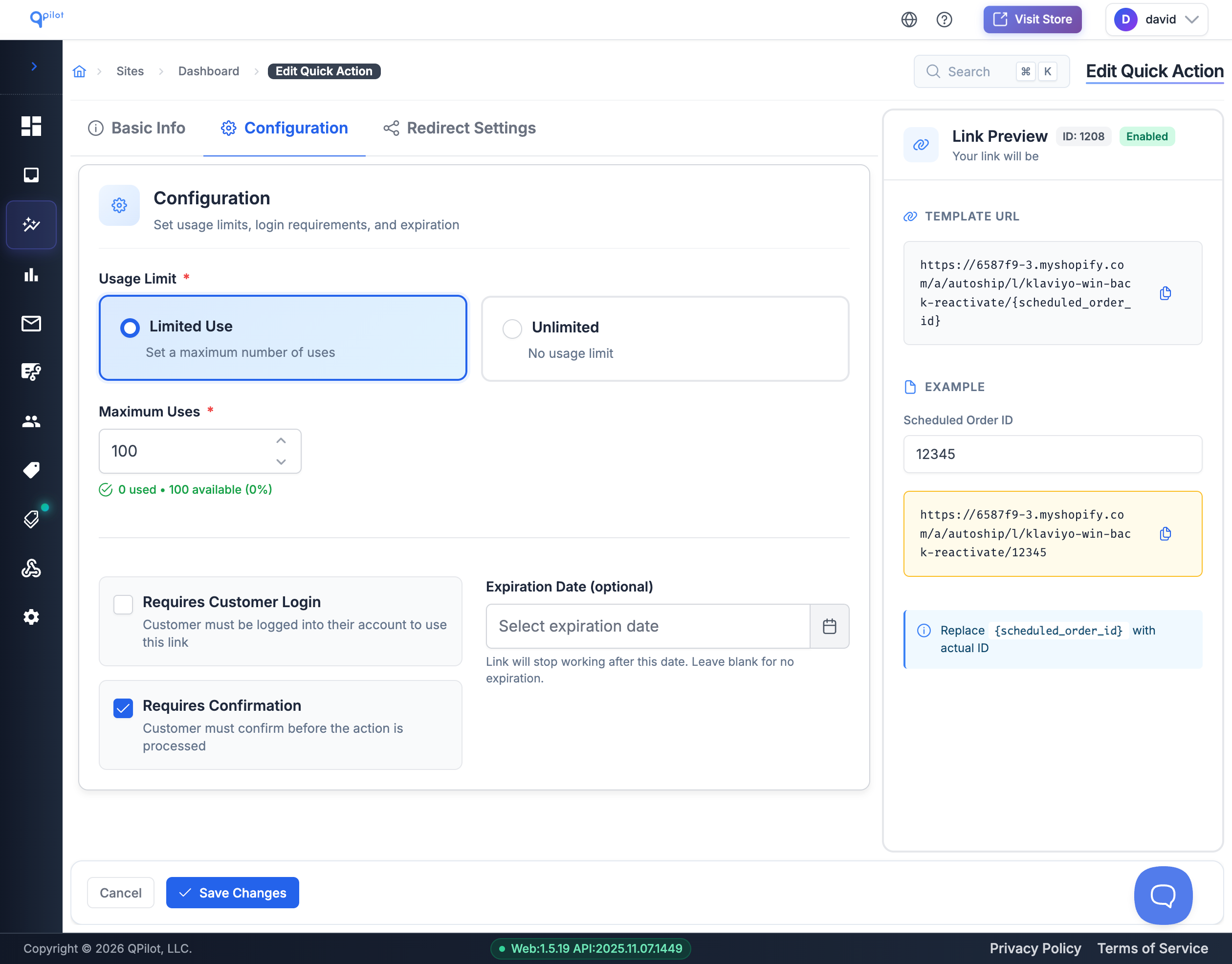The width and height of the screenshot is (1232, 964).
Task: Select the Unlimited usage radio option
Action: tap(512, 329)
